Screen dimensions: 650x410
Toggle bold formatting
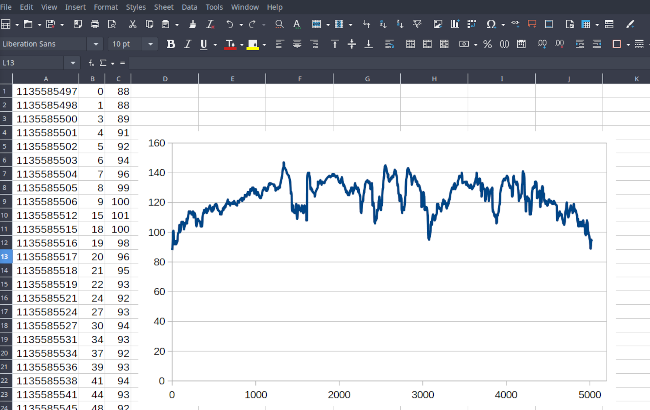tap(171, 44)
